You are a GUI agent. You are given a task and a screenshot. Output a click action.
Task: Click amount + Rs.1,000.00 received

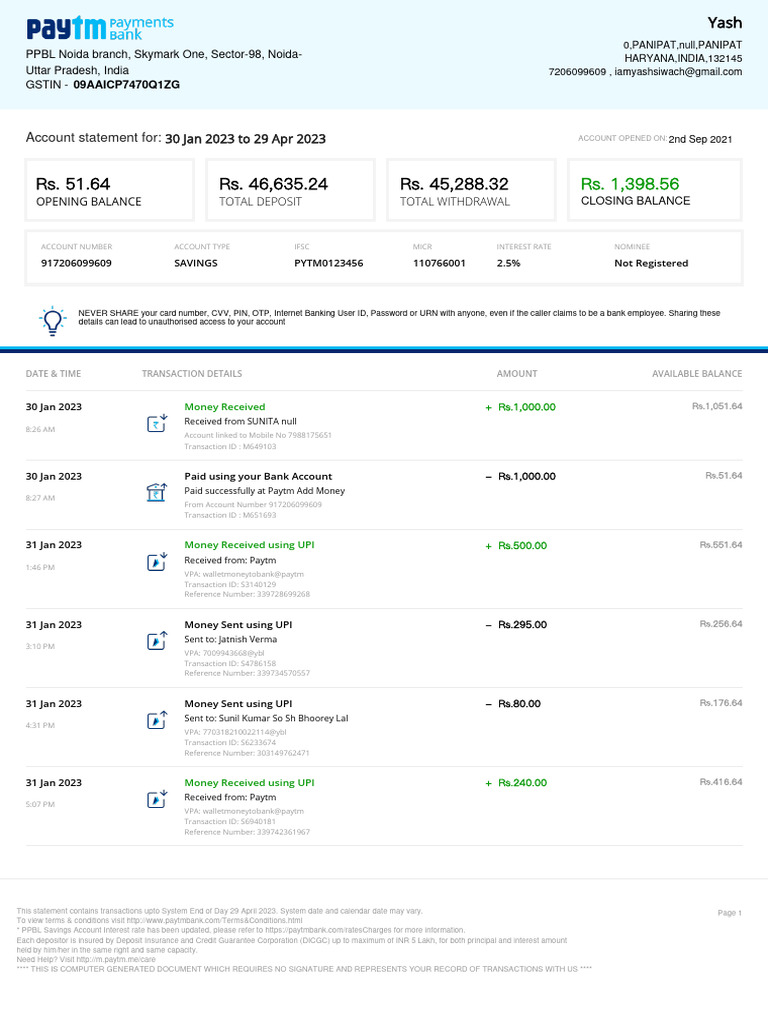tap(520, 407)
